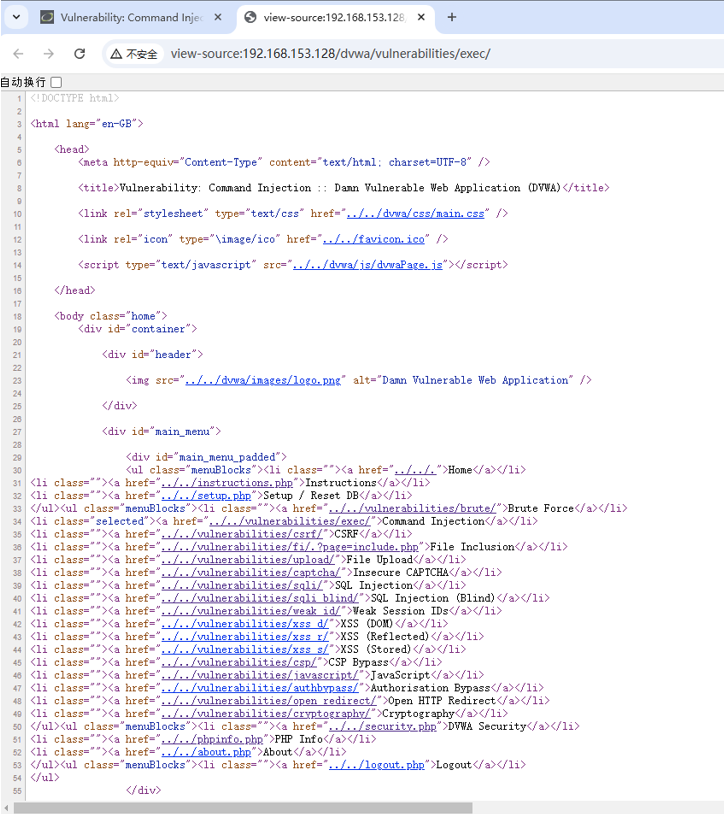Open a new tab with the plus button
Screen dimensions: 724x814
pos(452,17)
